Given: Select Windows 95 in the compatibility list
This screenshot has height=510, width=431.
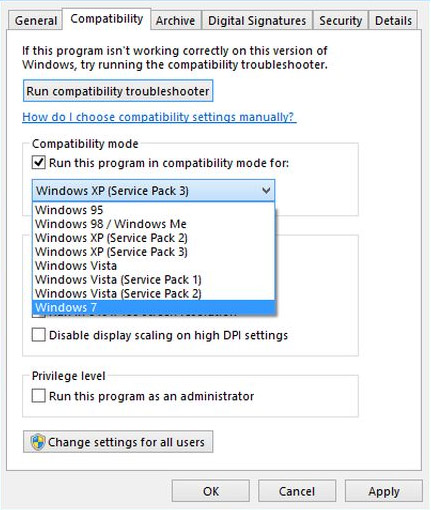Looking at the screenshot, I should tap(154, 210).
